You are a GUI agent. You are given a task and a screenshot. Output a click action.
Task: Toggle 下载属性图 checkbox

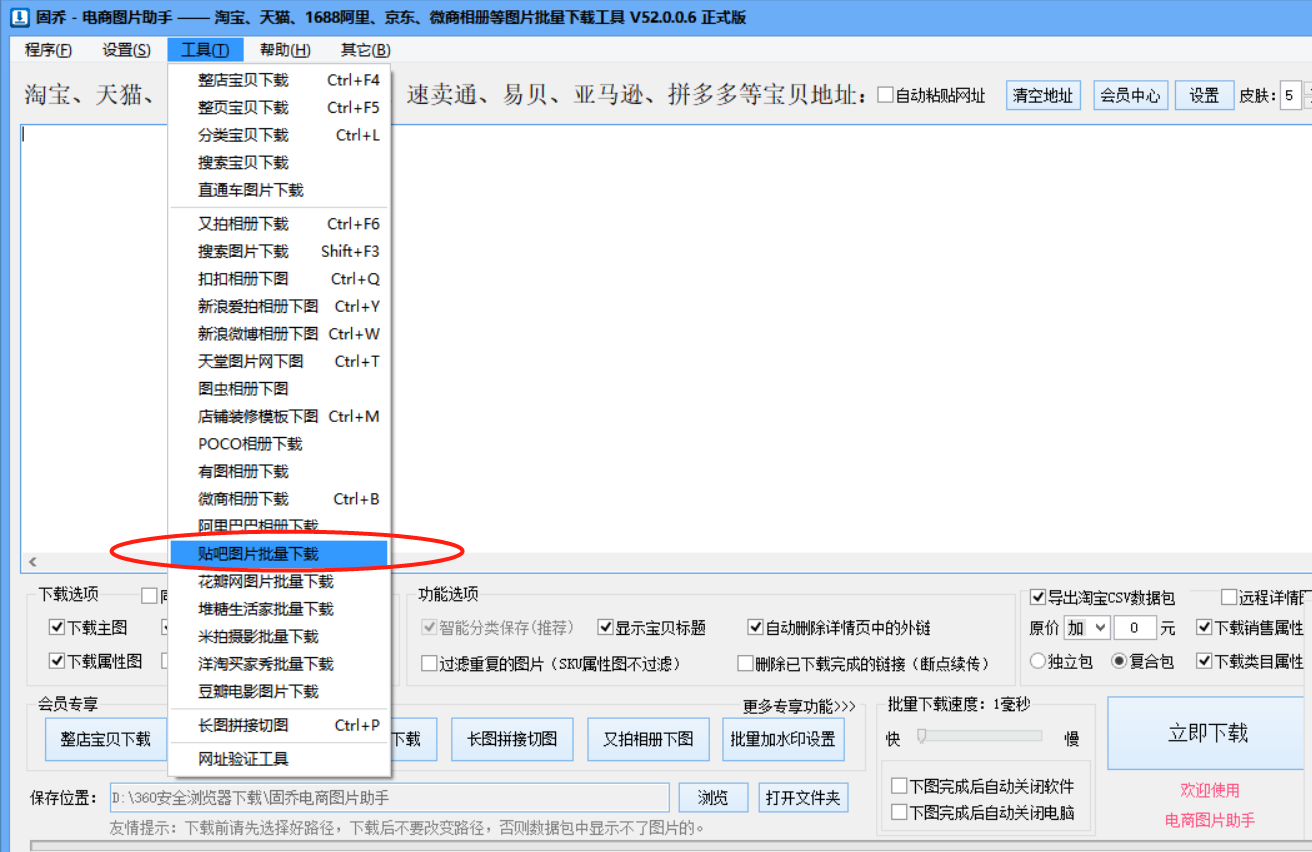(x=57, y=661)
